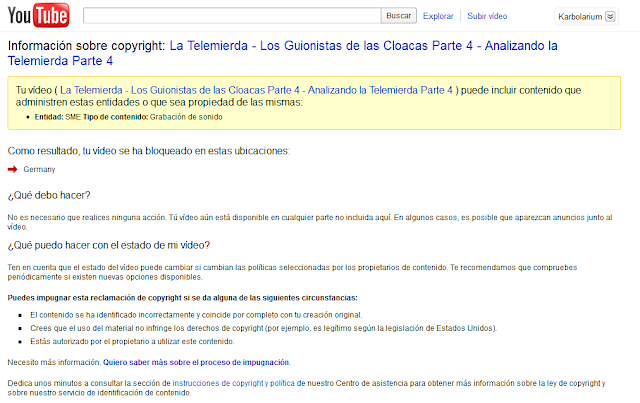Click 'Quiero saber más sobre el proceso de impugnación'
Screen dimensions: 640x403
(196, 362)
